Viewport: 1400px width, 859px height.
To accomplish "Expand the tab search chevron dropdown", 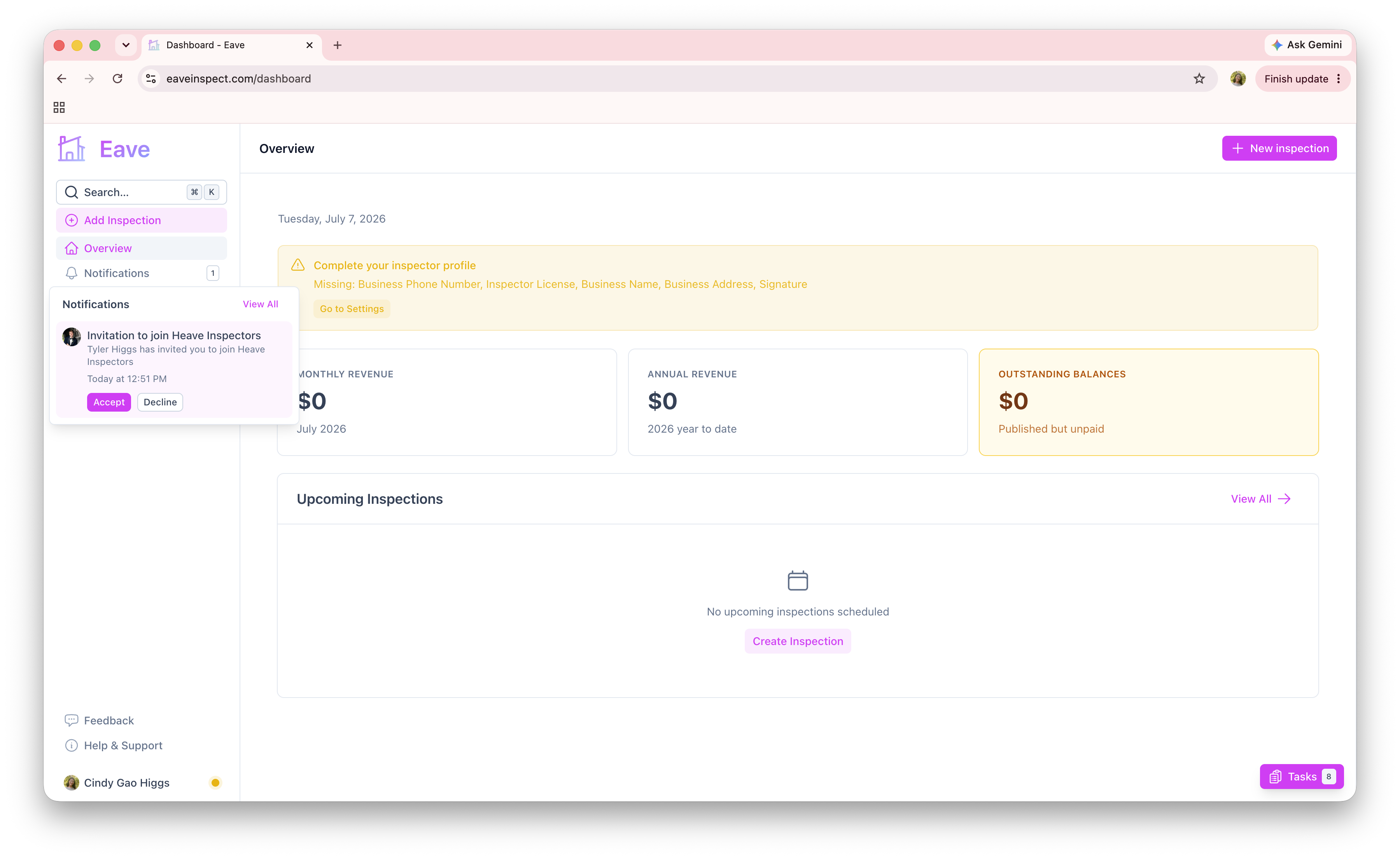I will [126, 45].
